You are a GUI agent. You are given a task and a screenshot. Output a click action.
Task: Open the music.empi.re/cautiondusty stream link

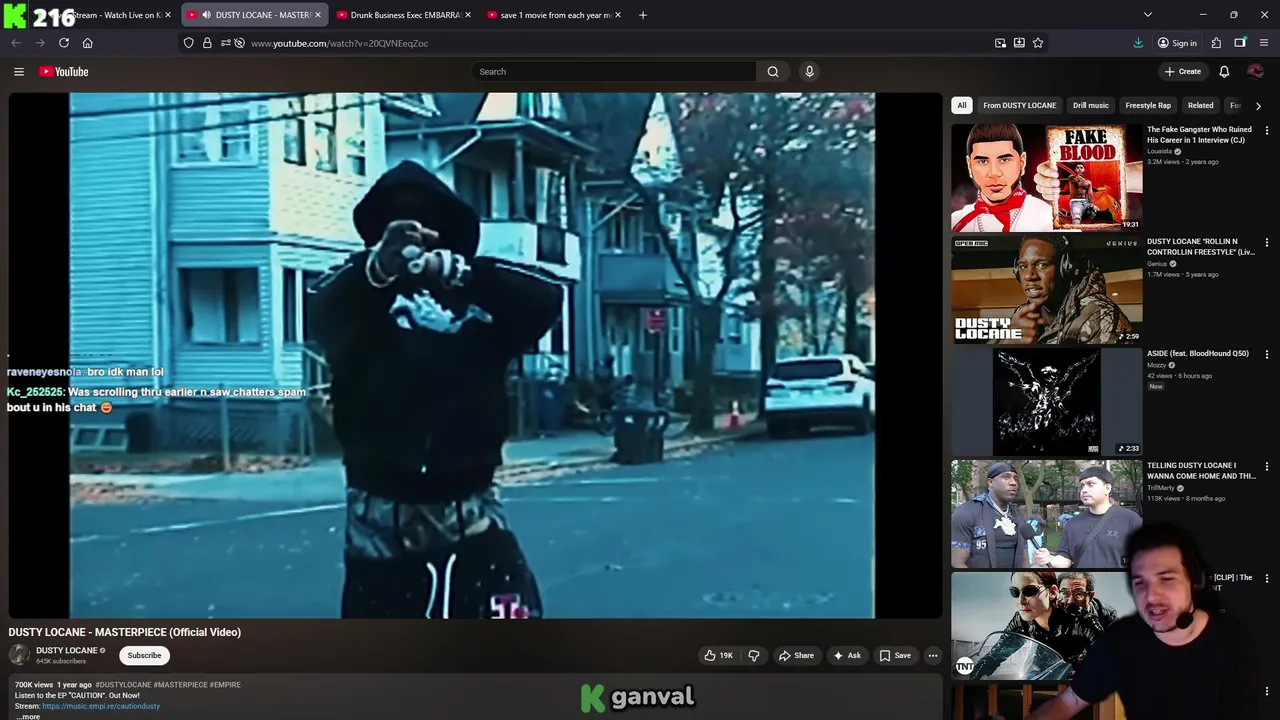tap(101, 706)
